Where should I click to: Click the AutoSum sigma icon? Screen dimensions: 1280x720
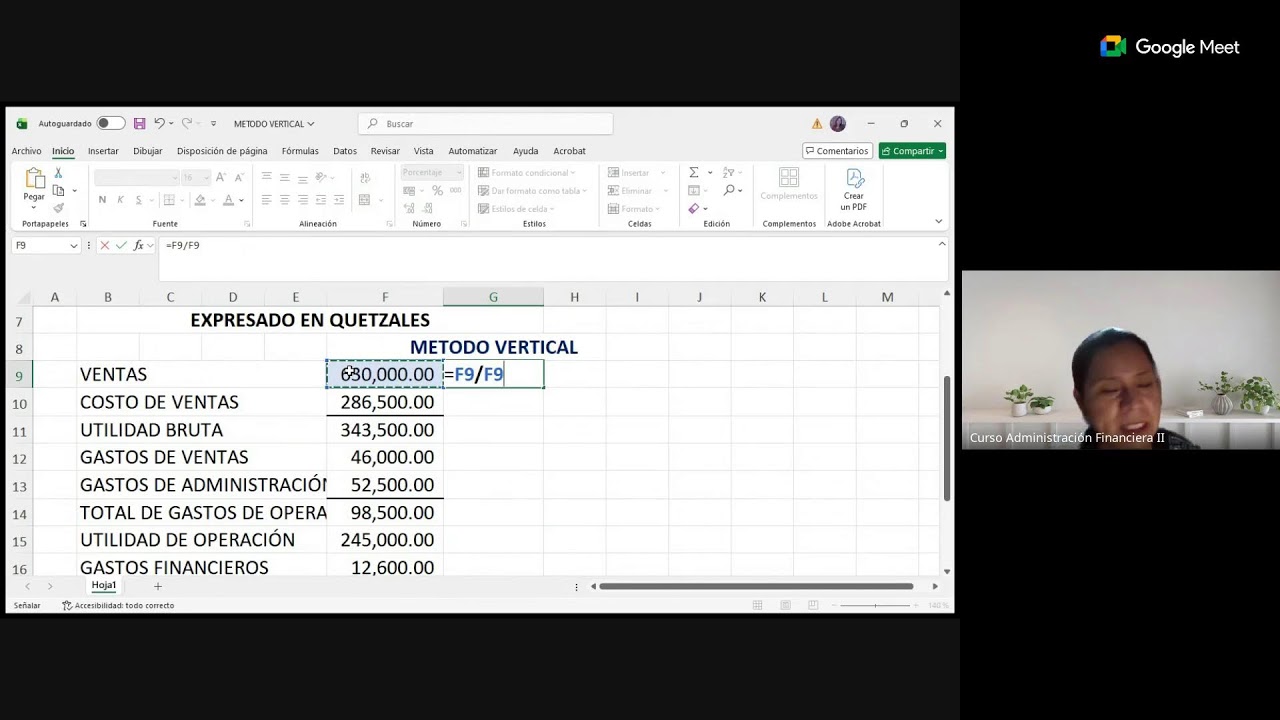[x=693, y=173]
